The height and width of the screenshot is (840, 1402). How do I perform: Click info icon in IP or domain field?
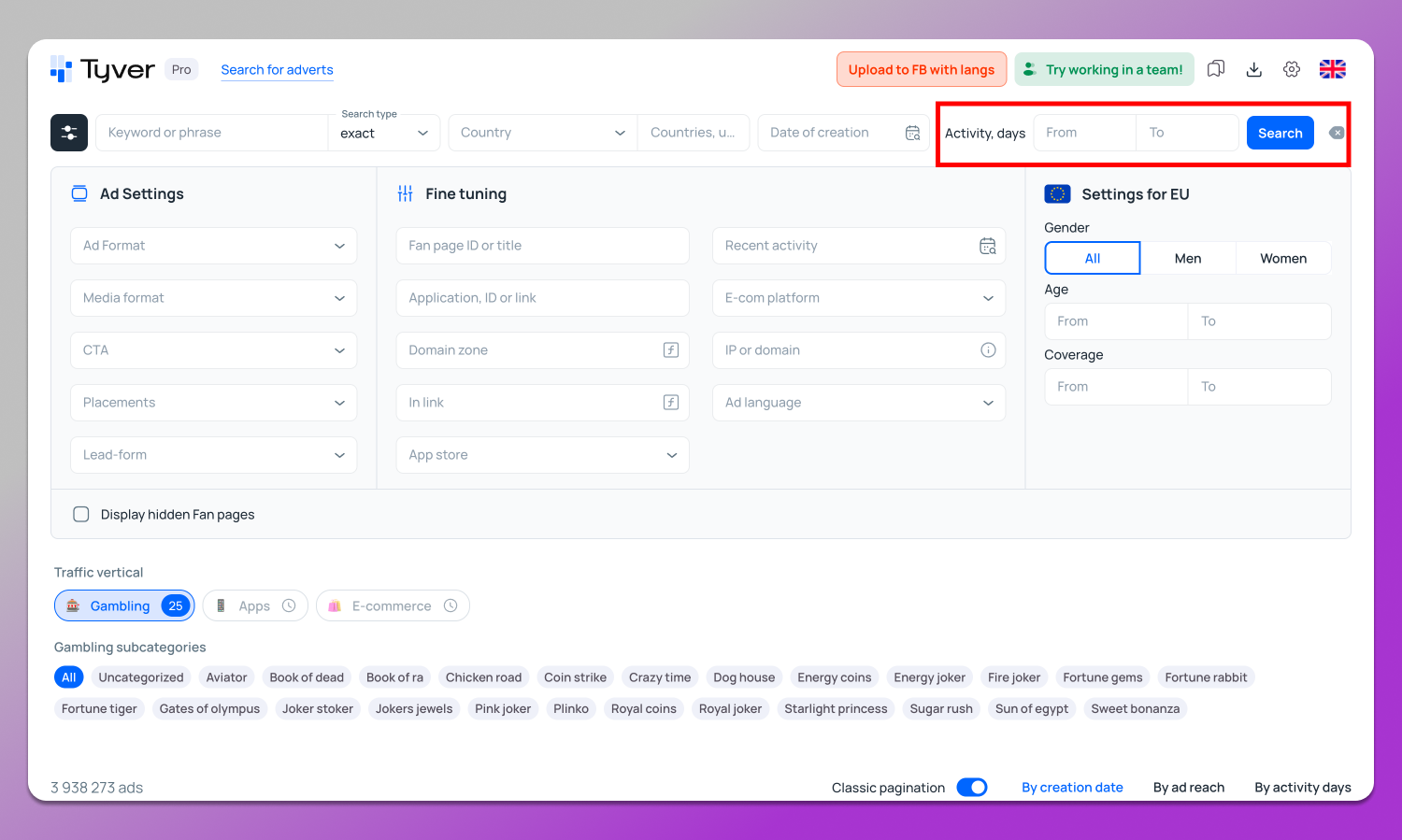[x=987, y=350]
